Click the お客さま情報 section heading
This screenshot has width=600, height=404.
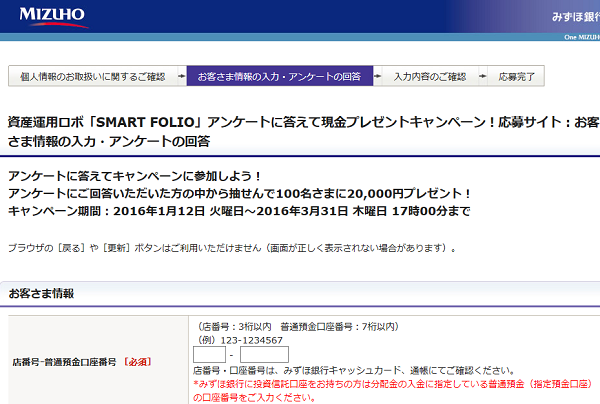(41, 293)
